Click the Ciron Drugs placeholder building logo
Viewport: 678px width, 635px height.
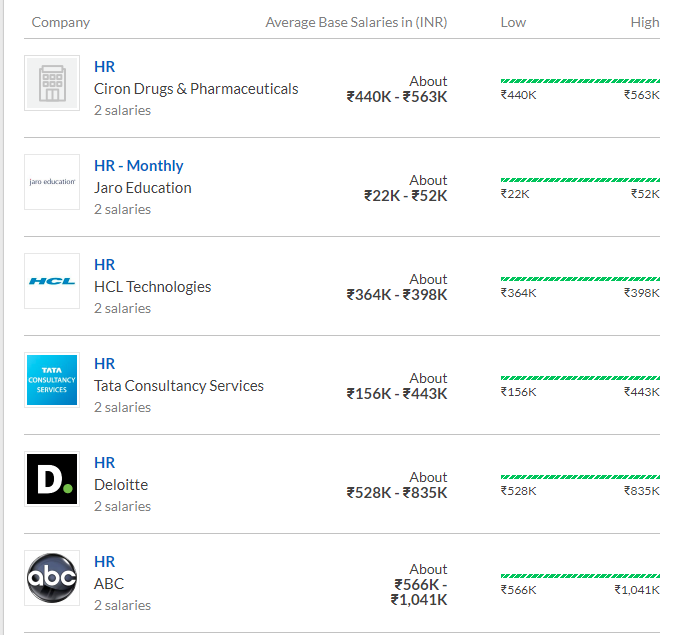coord(52,83)
